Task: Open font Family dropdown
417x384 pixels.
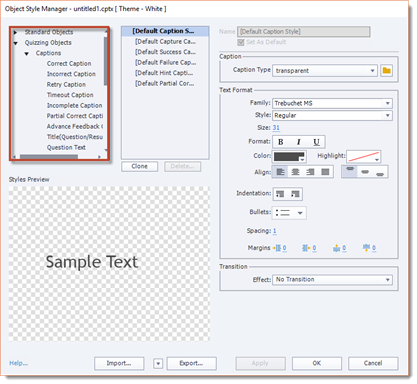Action: tap(332, 103)
